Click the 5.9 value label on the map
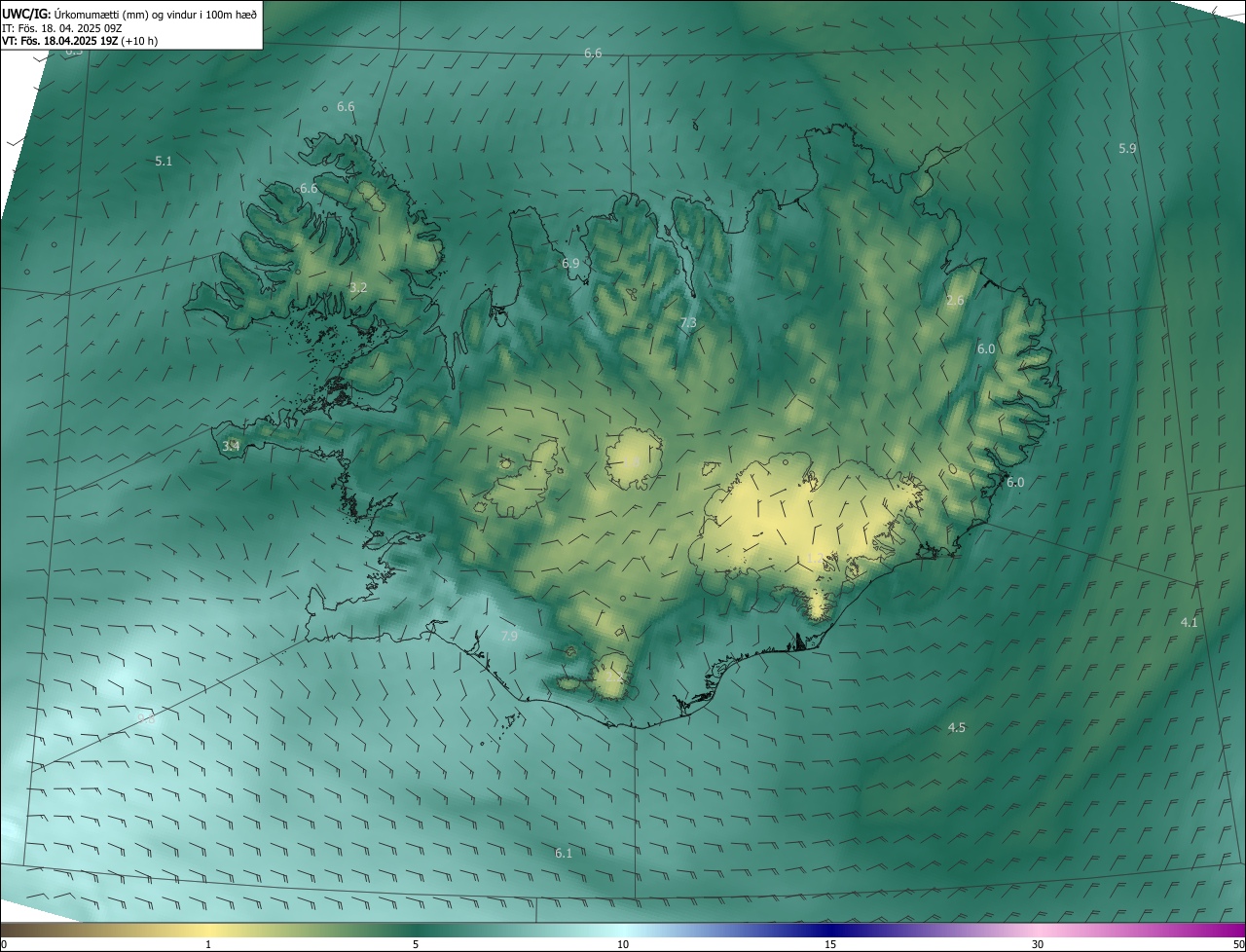 point(1127,148)
